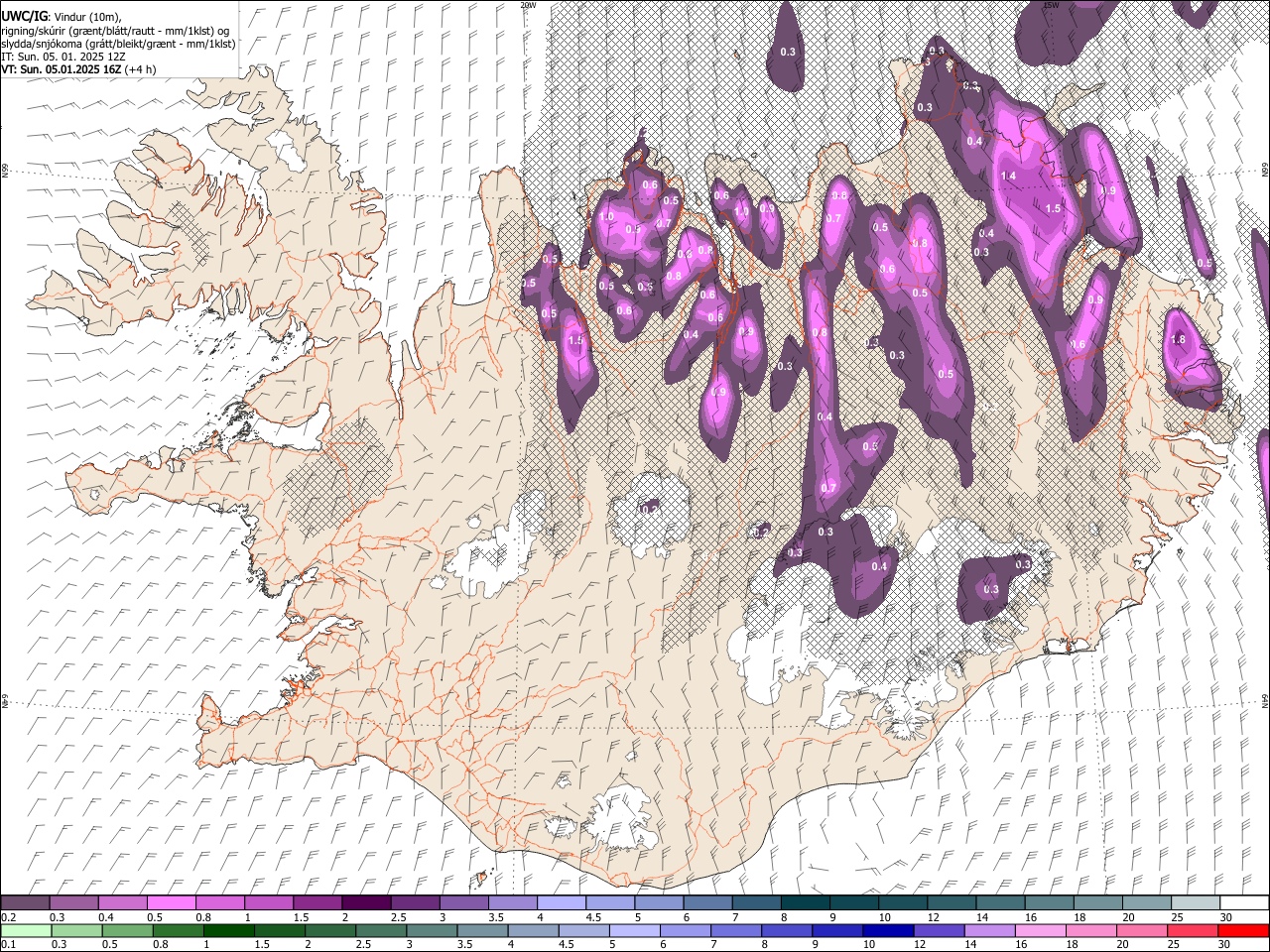1270x952 pixels.
Task: Select the 14 light violet swatch in the lower legend row
Action: (x=989, y=930)
